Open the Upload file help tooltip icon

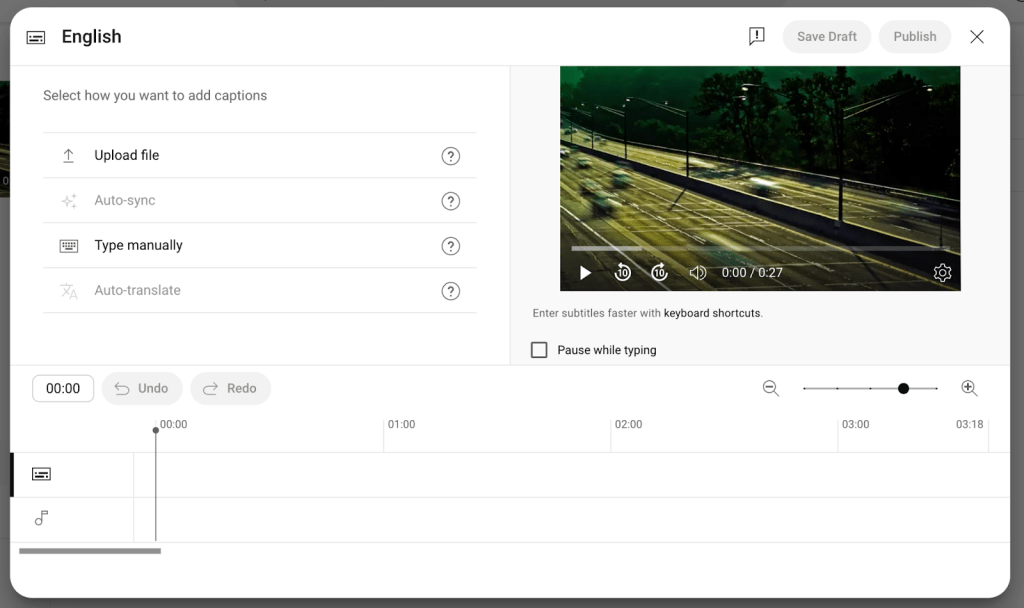tap(451, 156)
